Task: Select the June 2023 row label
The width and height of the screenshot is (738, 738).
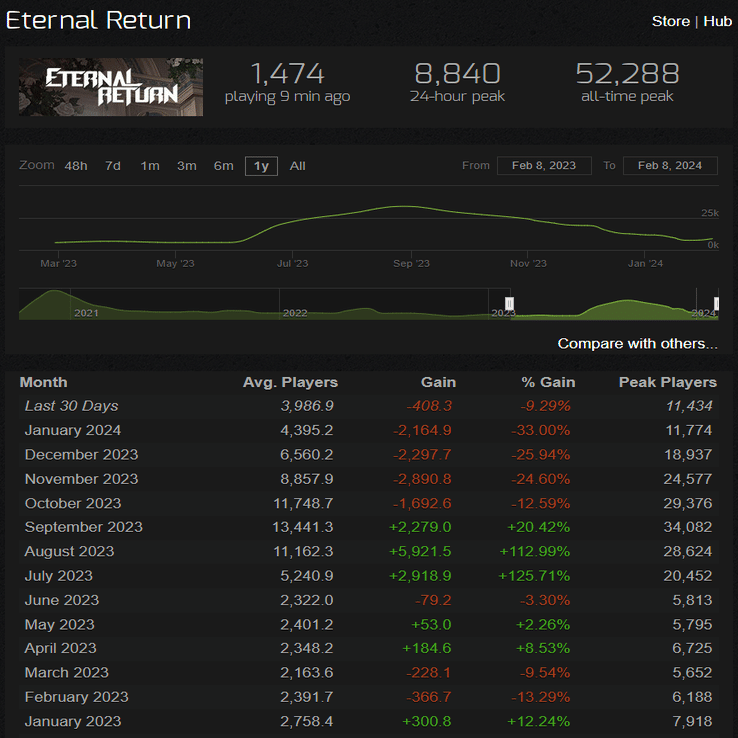Action: pos(62,600)
